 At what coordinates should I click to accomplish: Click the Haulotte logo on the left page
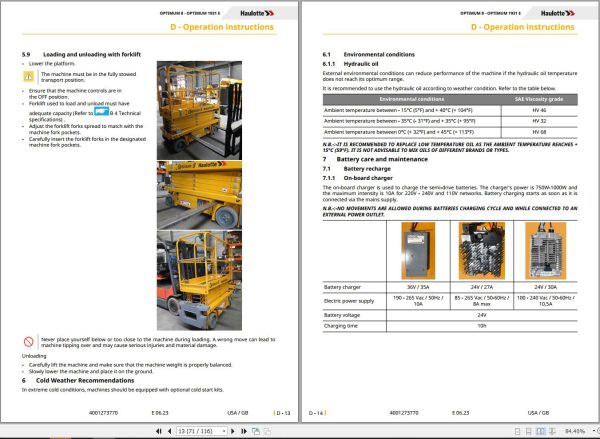click(257, 13)
